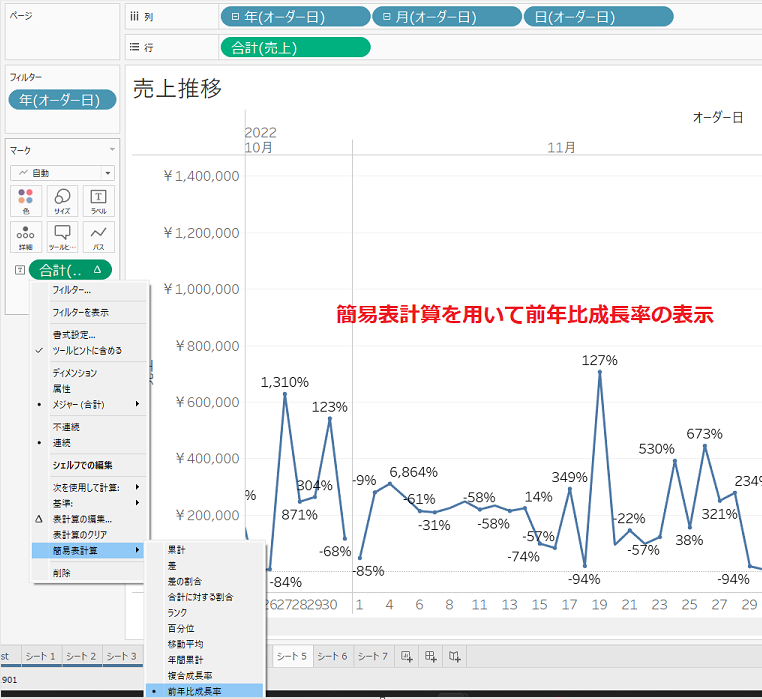Open the Size (サイズ) marks card
This screenshot has width=762, height=699.
(62, 201)
